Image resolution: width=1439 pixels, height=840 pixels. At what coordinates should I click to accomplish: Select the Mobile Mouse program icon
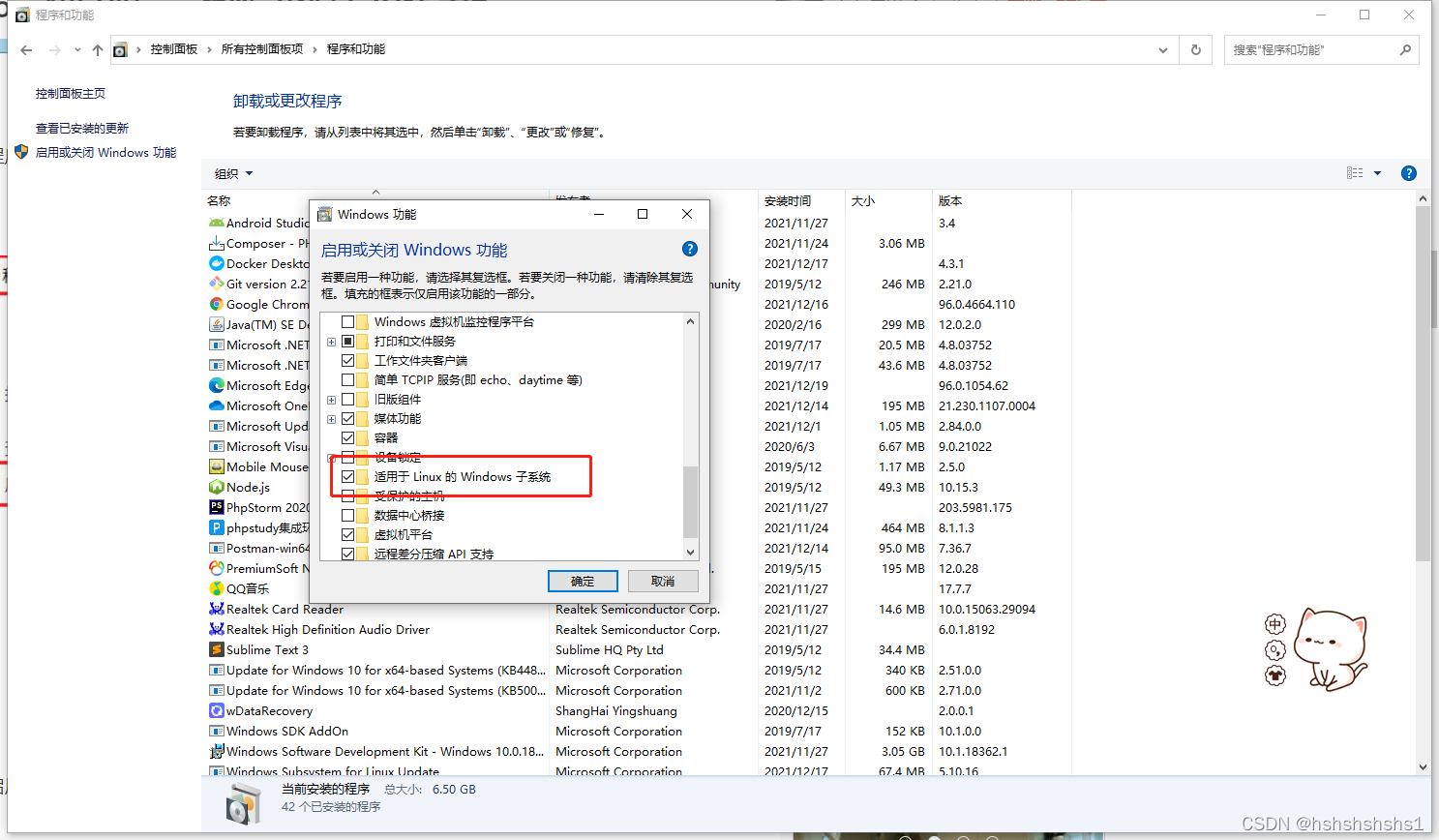[217, 466]
